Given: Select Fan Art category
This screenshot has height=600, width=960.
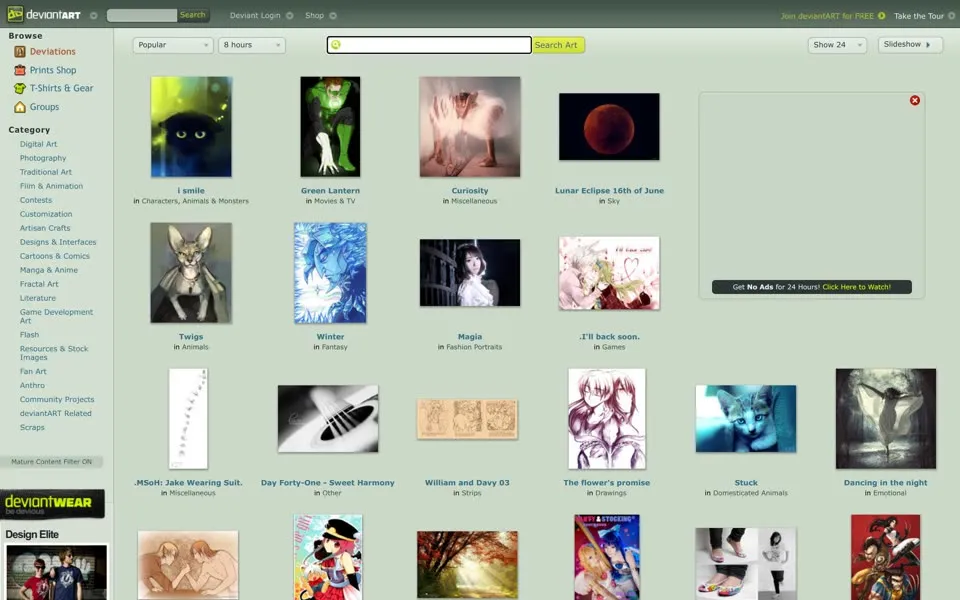Looking at the screenshot, I should point(33,372).
